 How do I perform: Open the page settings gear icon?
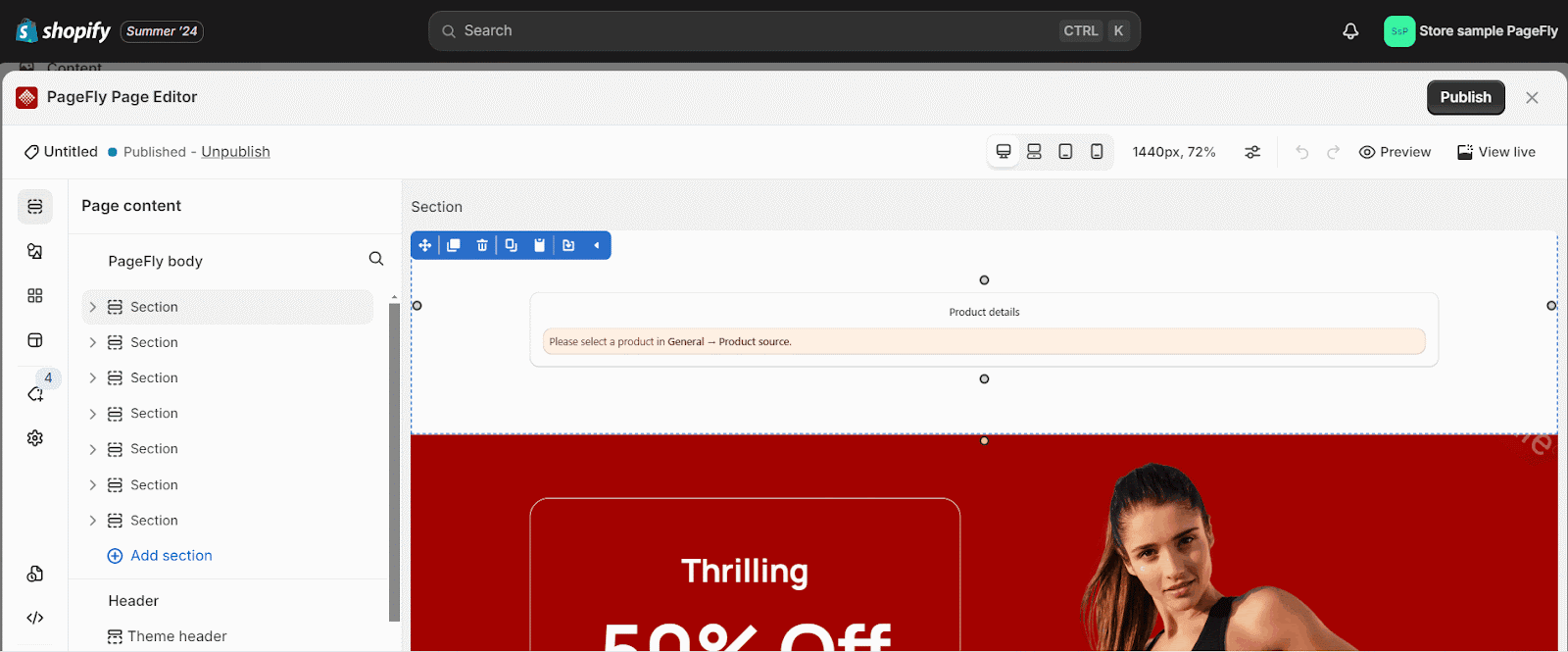point(35,438)
